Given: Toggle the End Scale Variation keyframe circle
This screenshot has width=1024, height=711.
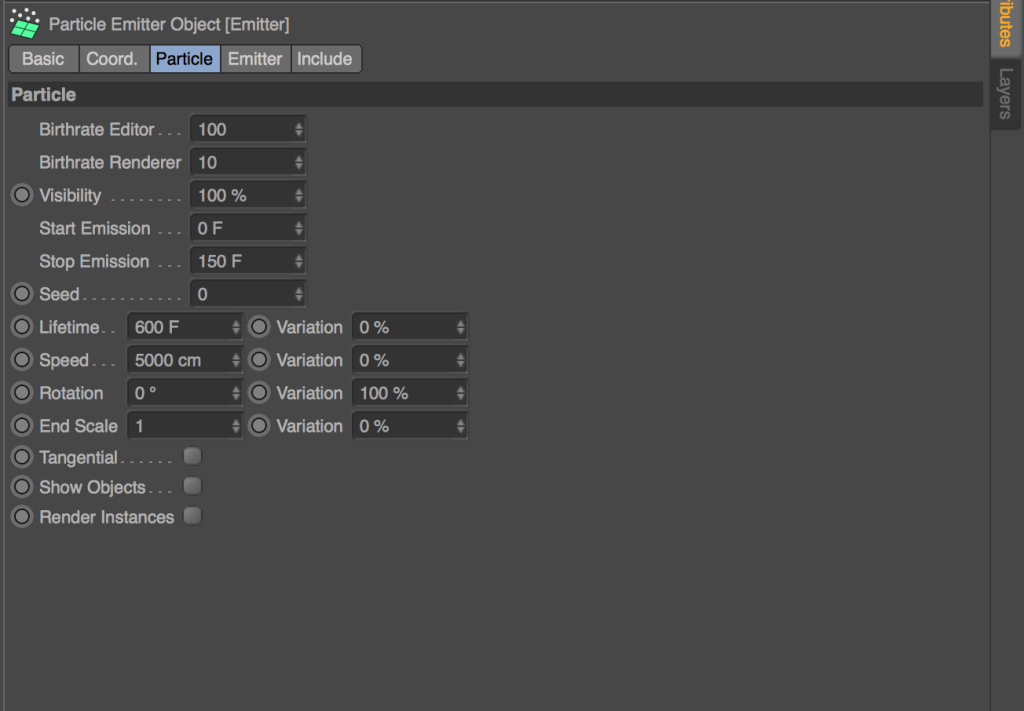Looking at the screenshot, I should point(259,426).
